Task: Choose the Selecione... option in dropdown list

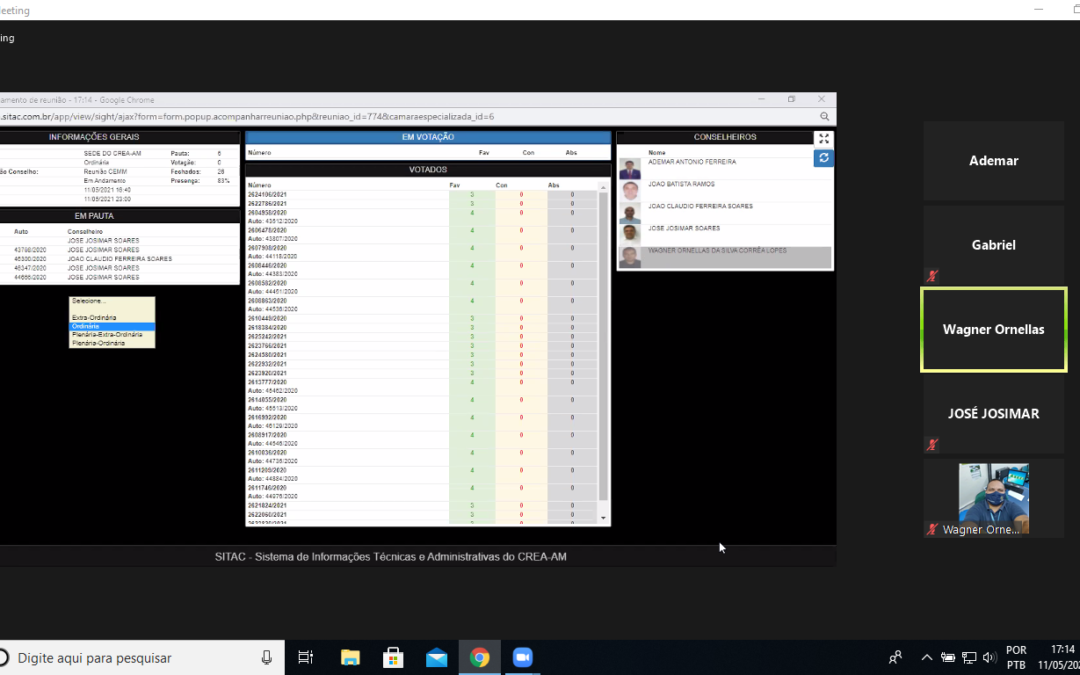Action: click(x=112, y=301)
